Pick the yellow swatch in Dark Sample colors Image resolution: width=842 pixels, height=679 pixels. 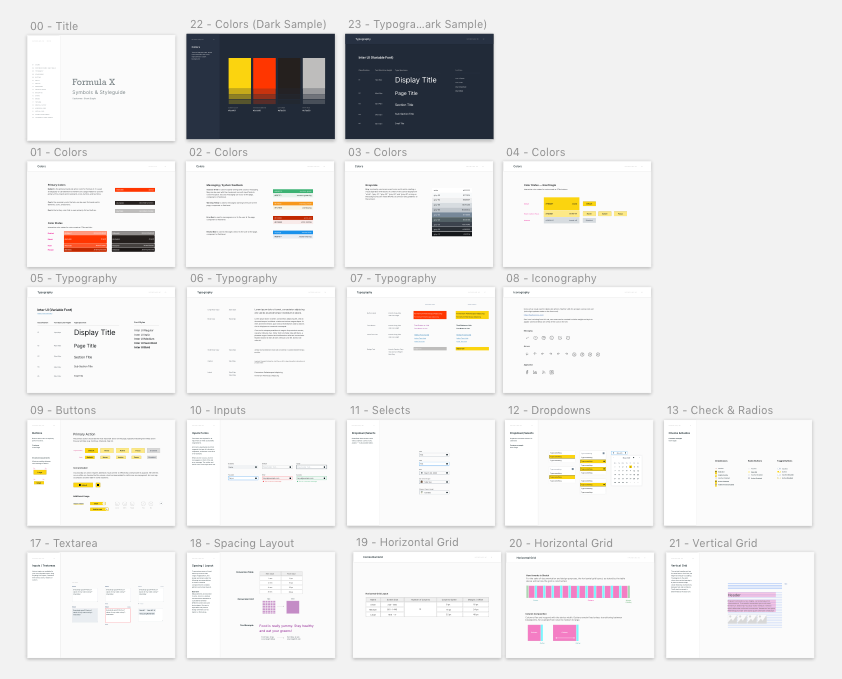pyautogui.click(x=239, y=81)
